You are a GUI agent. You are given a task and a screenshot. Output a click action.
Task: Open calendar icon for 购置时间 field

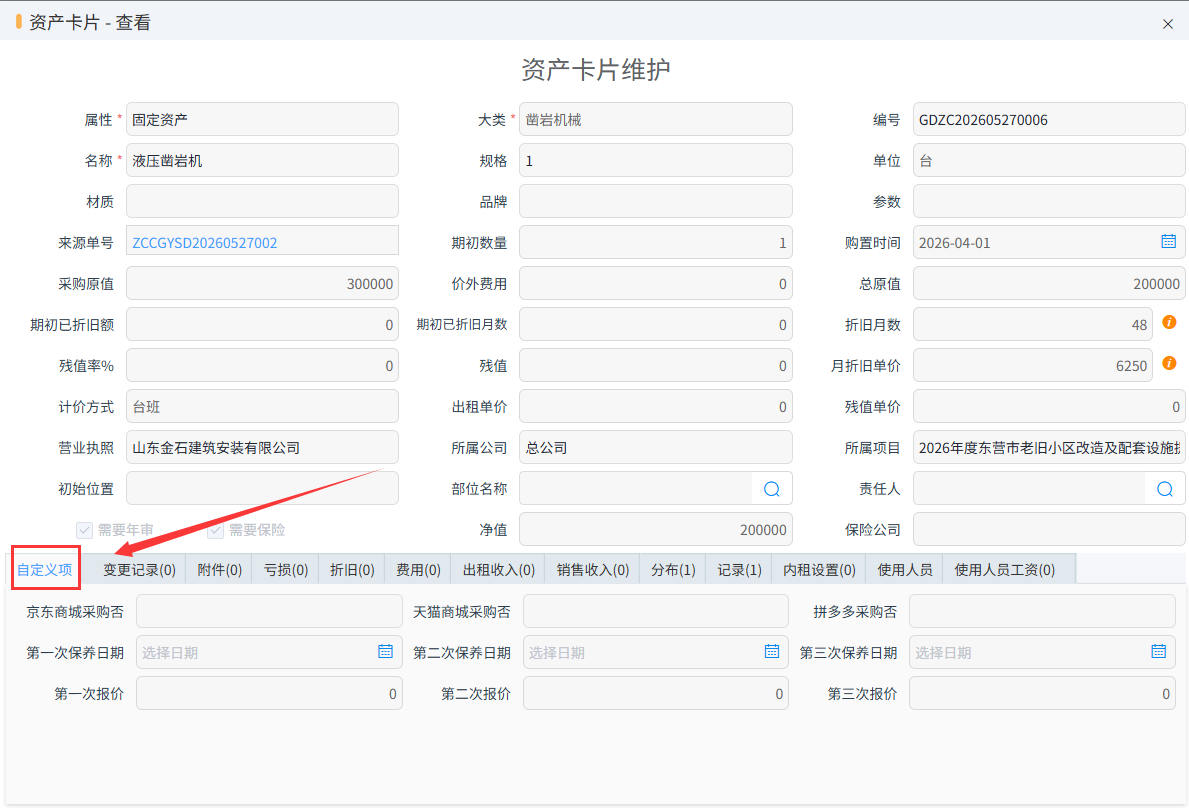pos(1169,241)
